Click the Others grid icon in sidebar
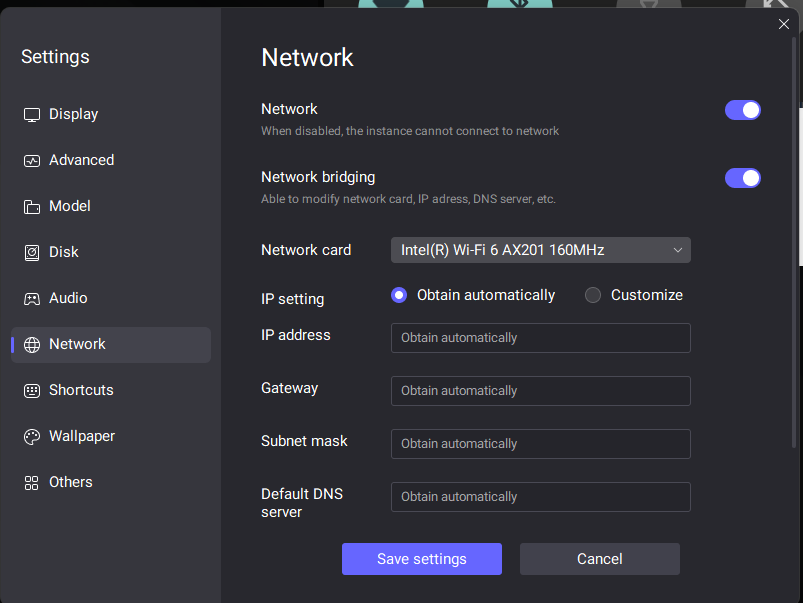This screenshot has height=603, width=803. (x=32, y=483)
